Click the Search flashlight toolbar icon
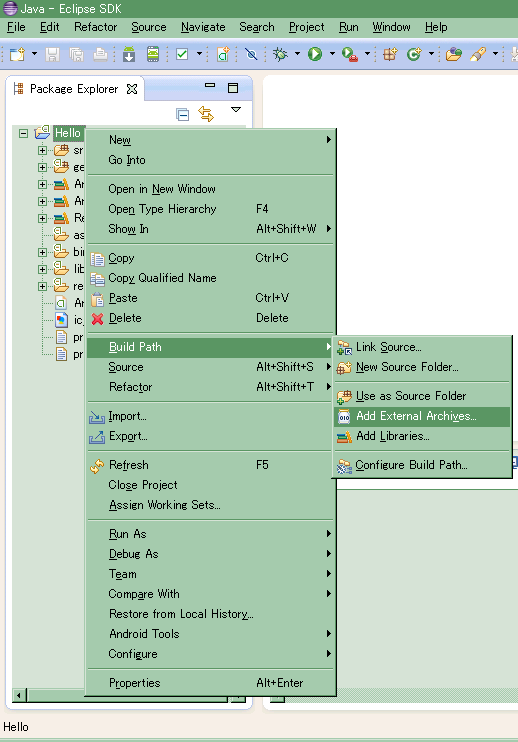Image resolution: width=518 pixels, height=742 pixels. 478,54
